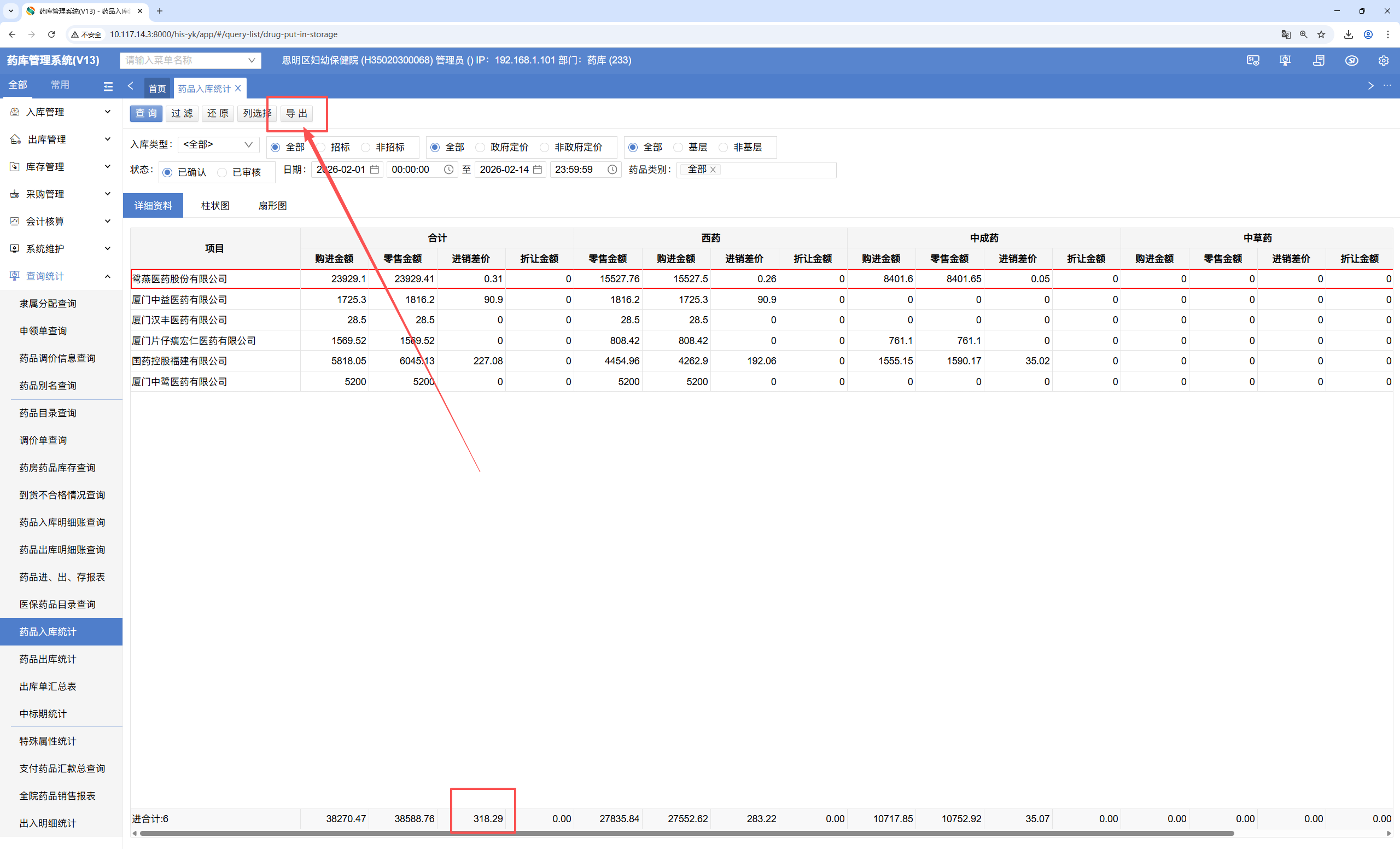
Task: Switch to the 柱状图 tab
Action: pyautogui.click(x=215, y=206)
